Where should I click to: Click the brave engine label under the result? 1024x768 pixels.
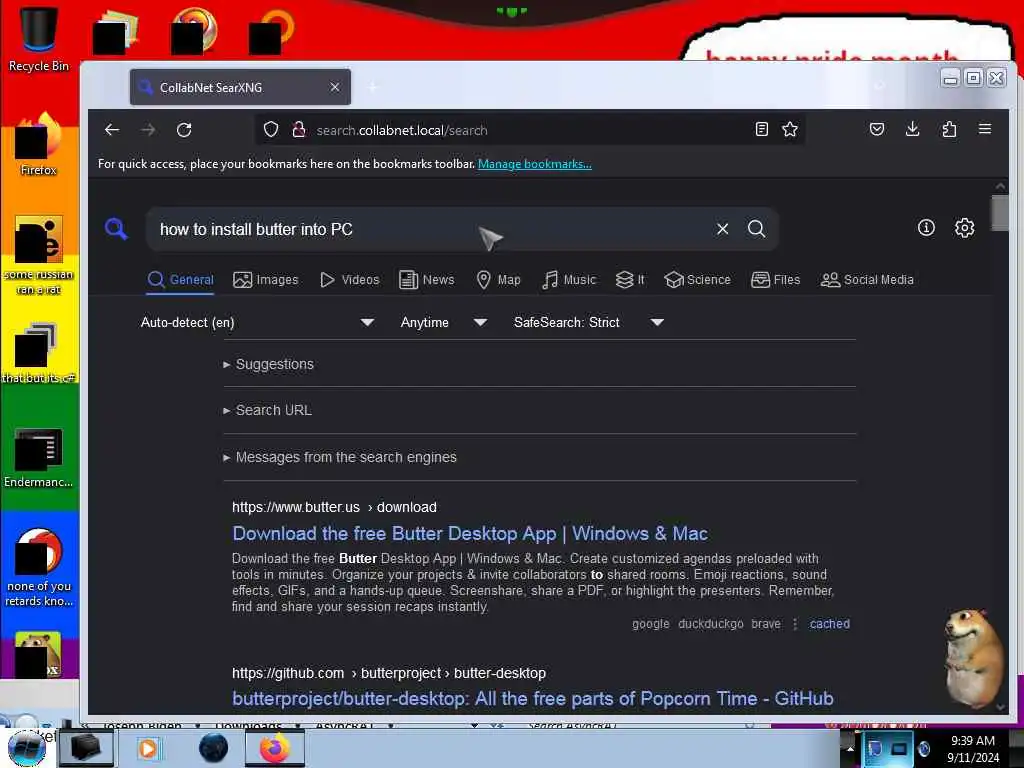(766, 624)
